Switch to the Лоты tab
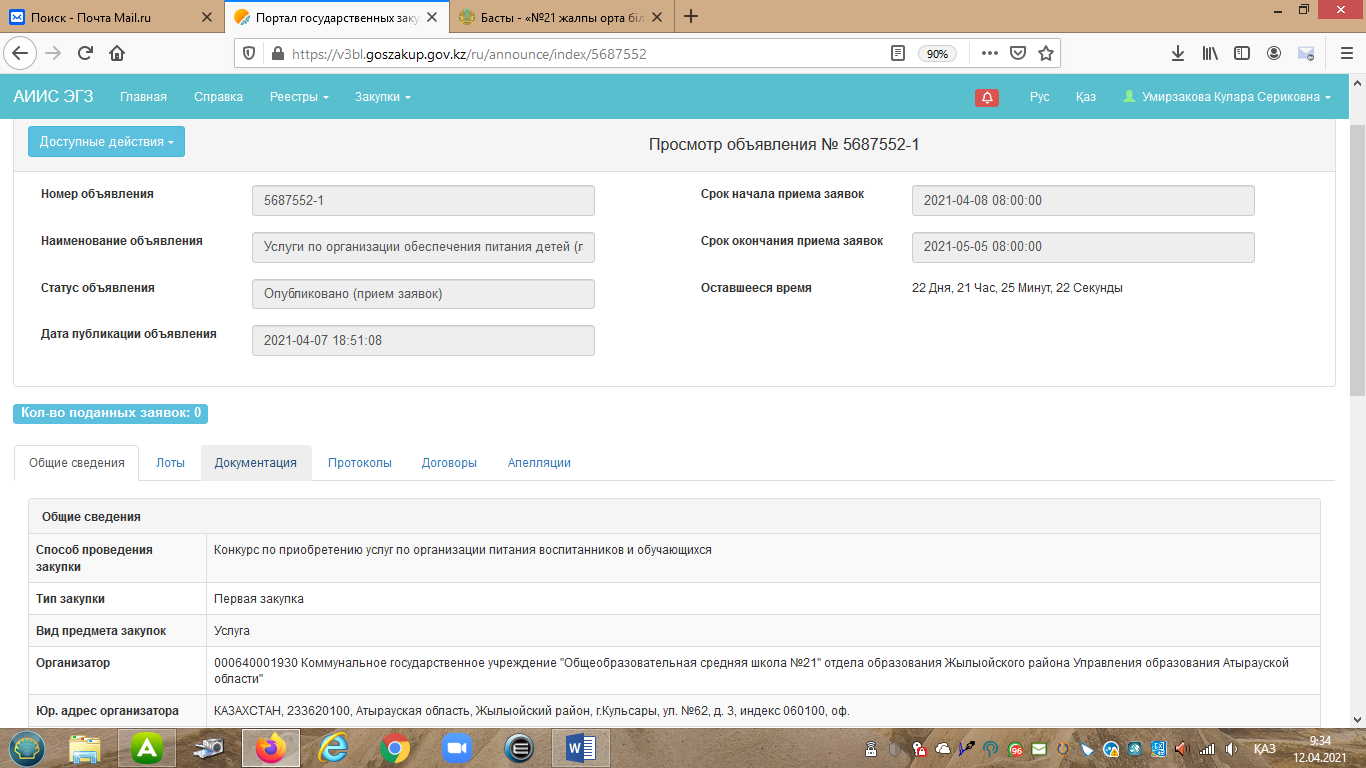 [170, 463]
